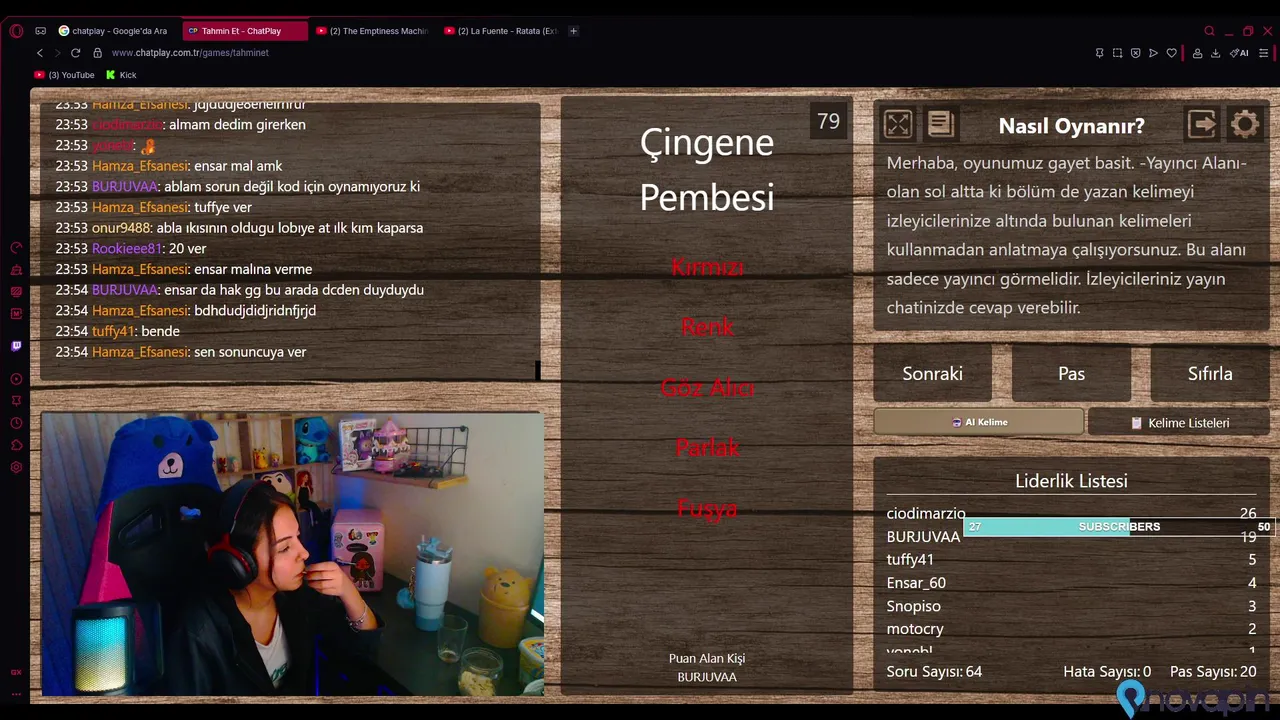Add page to bookmarks heart icon
Image resolution: width=1280 pixels, height=720 pixels.
[x=1171, y=53]
